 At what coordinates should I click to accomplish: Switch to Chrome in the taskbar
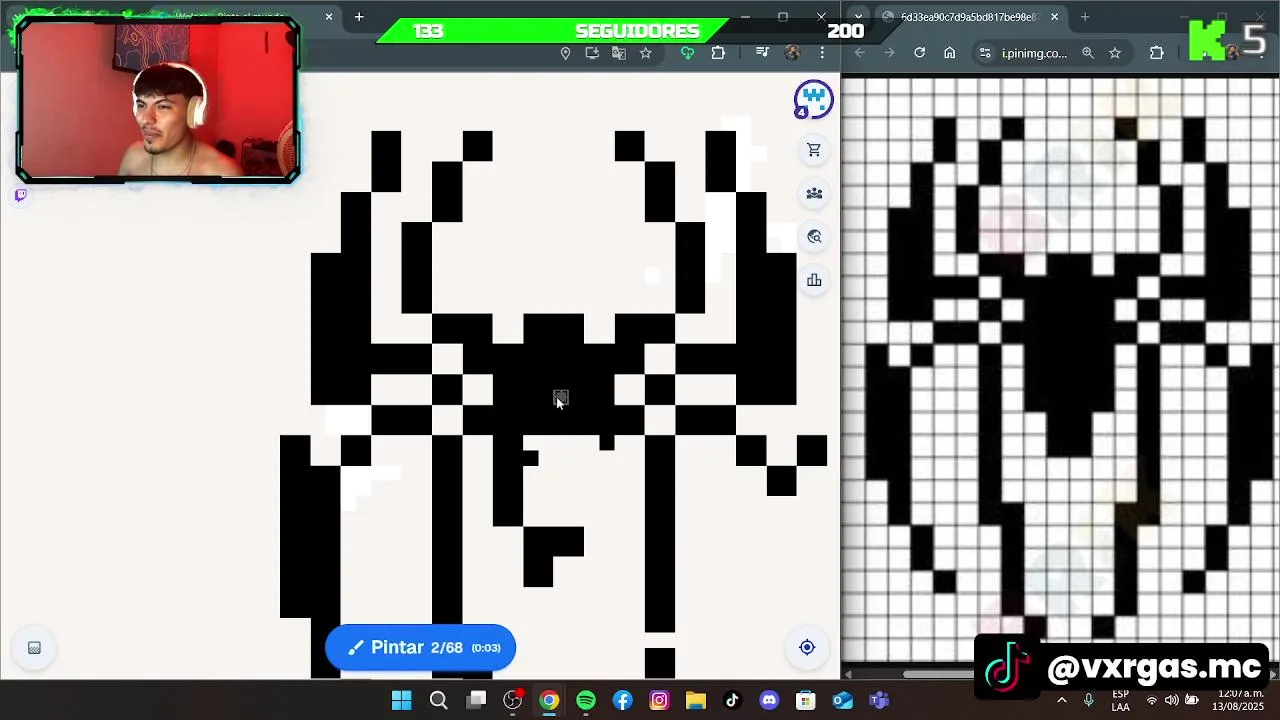pos(549,700)
